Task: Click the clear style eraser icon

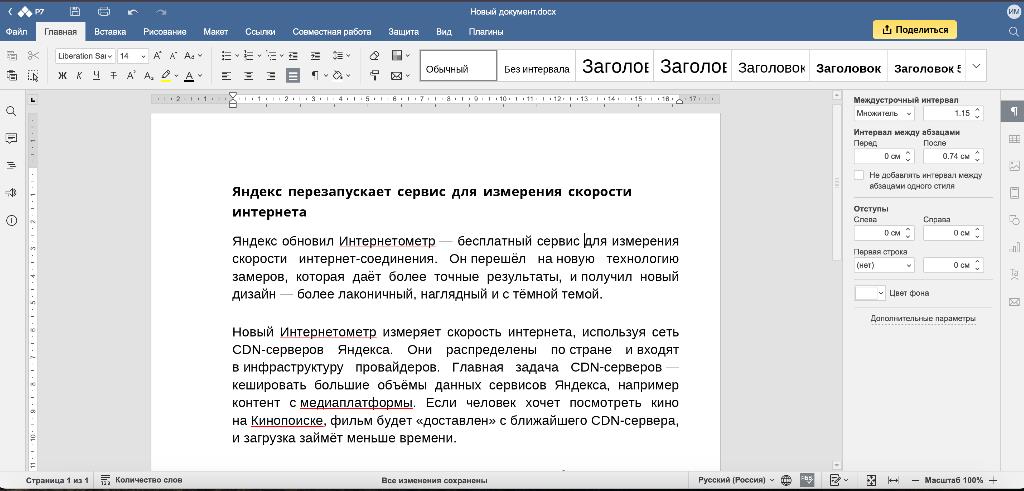Action: point(374,56)
